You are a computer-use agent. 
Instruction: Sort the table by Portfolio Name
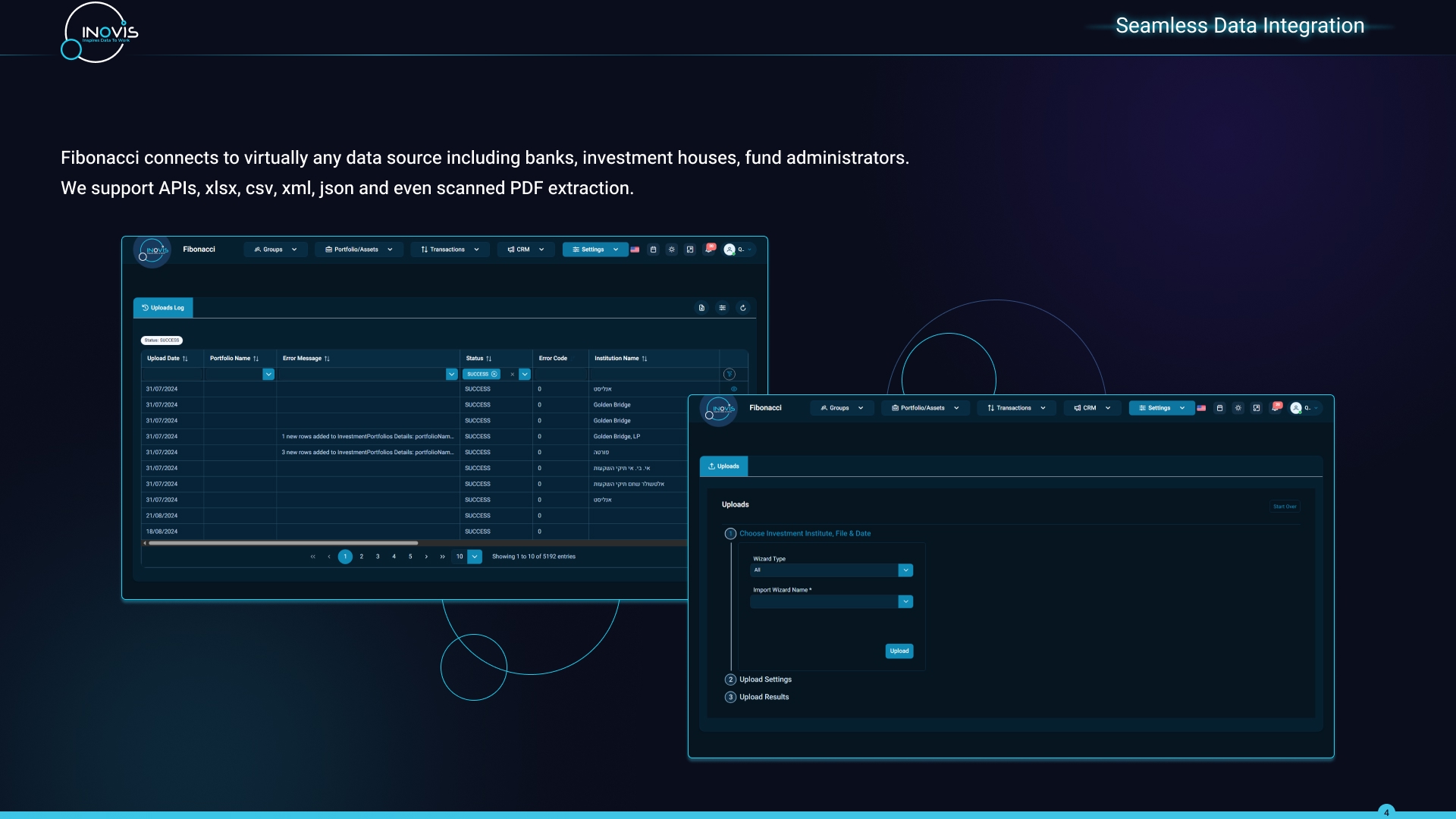(x=256, y=359)
